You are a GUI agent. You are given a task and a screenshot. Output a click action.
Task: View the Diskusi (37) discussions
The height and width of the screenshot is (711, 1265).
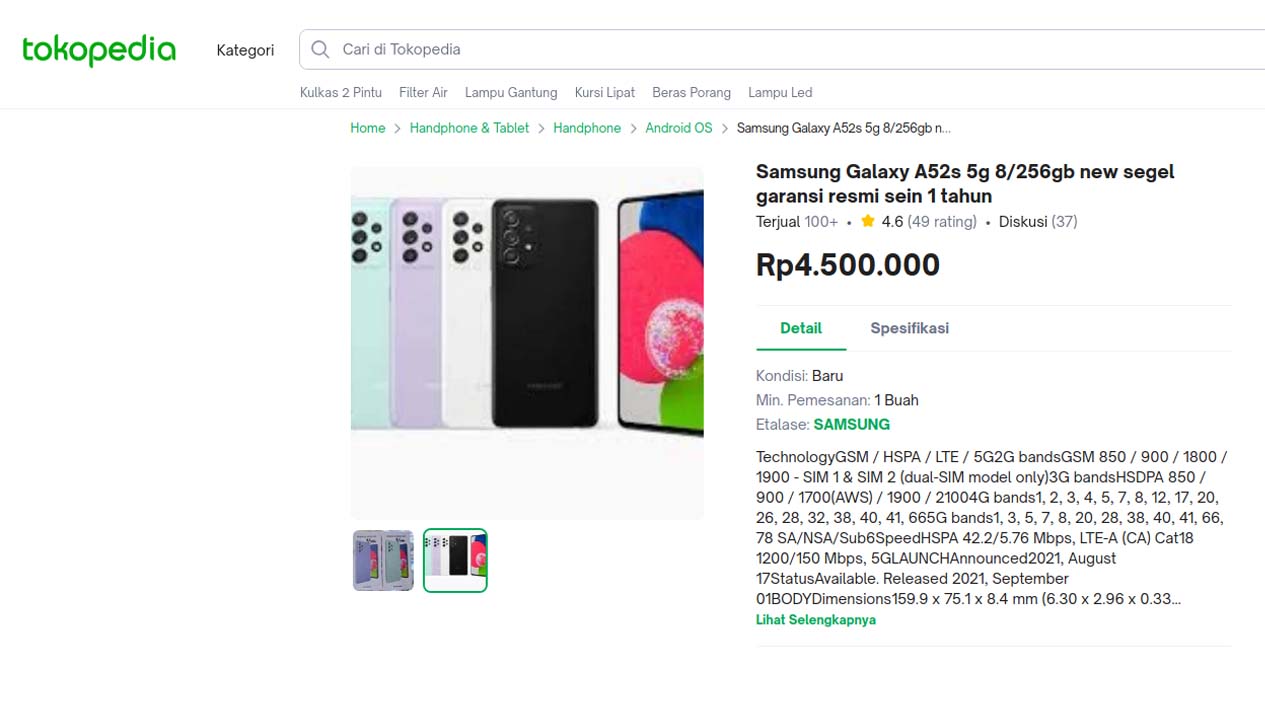tap(1037, 221)
